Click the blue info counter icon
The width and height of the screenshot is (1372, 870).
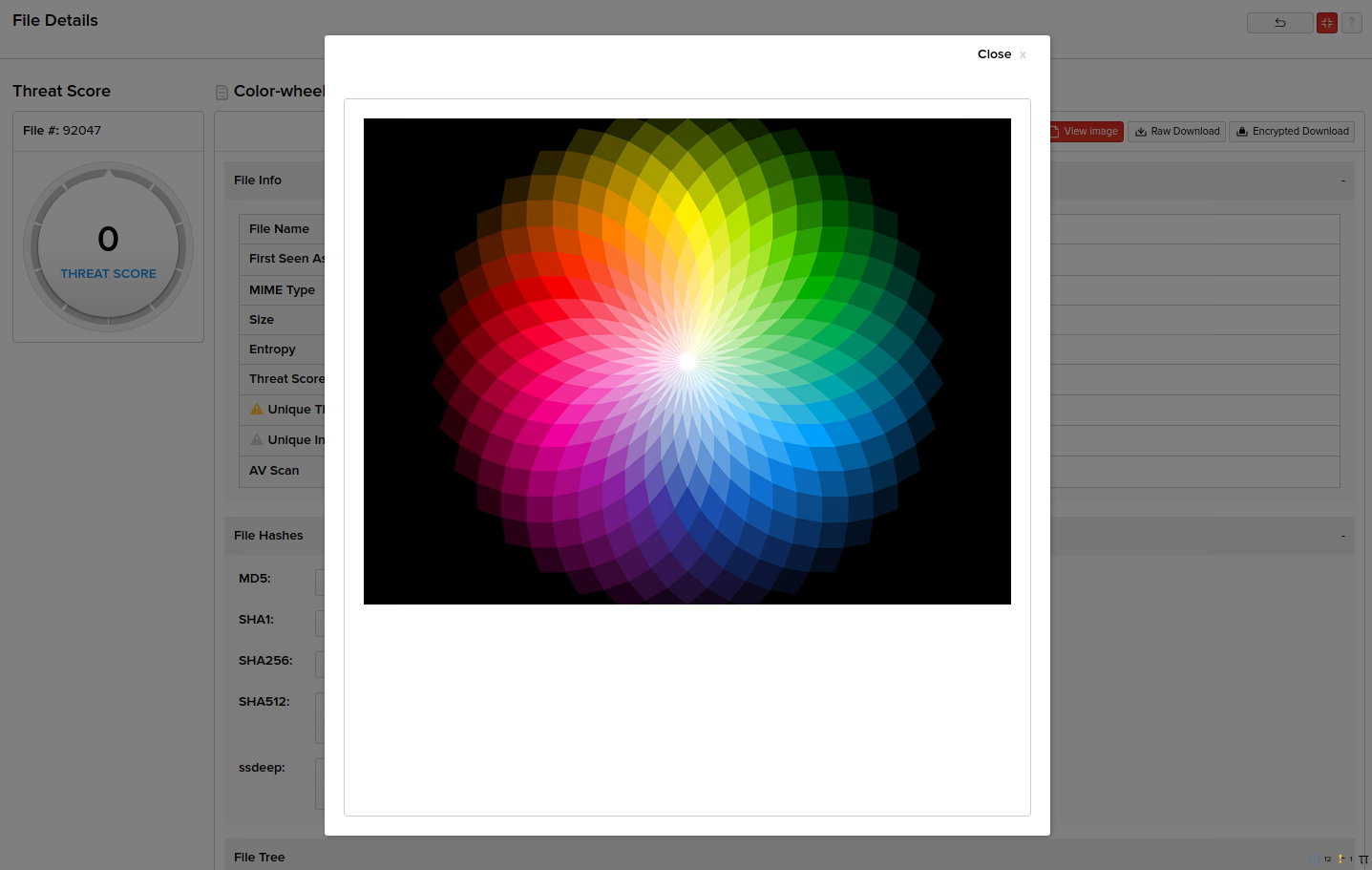(1316, 859)
